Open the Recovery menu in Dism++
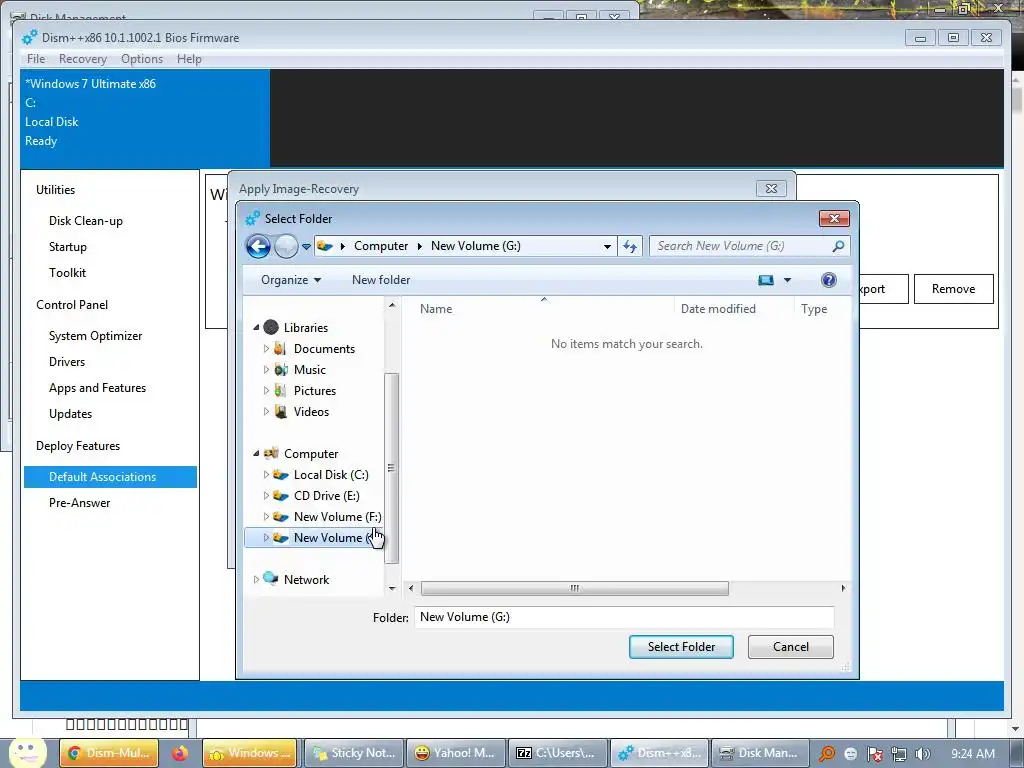This screenshot has width=1024, height=768. (x=82, y=59)
